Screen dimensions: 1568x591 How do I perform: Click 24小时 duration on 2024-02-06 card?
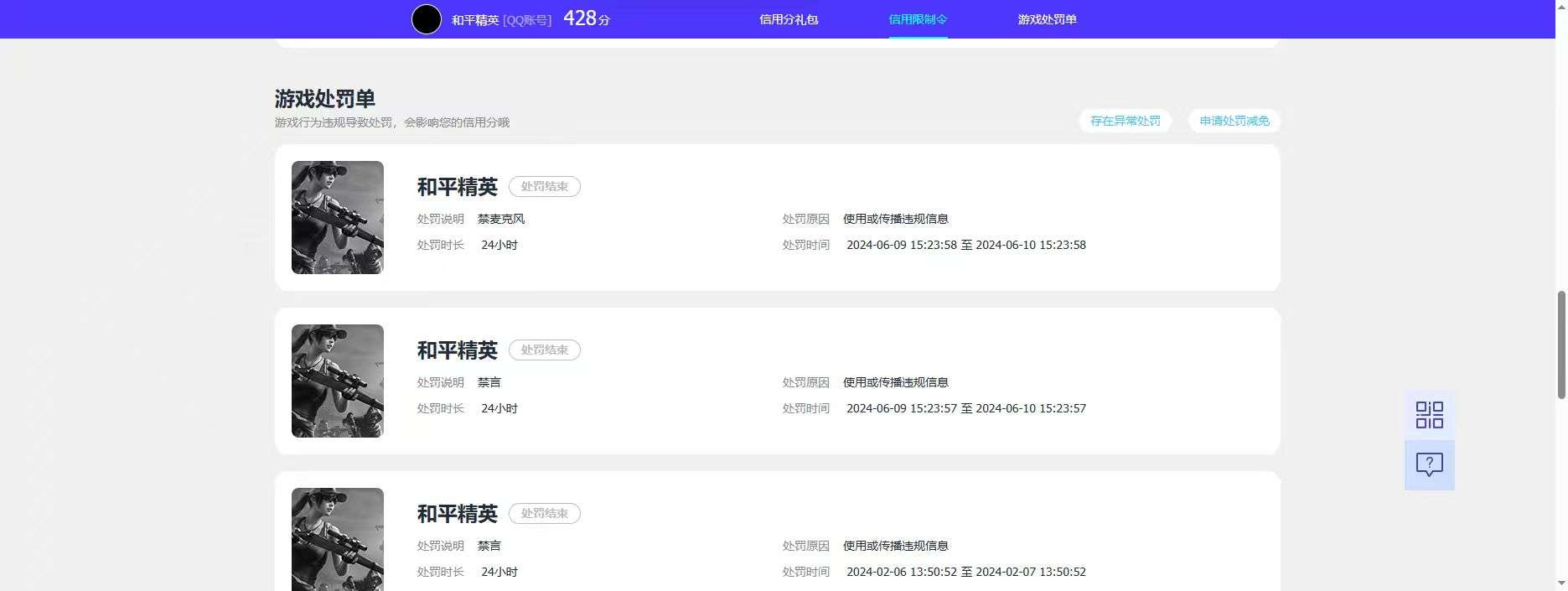499,572
